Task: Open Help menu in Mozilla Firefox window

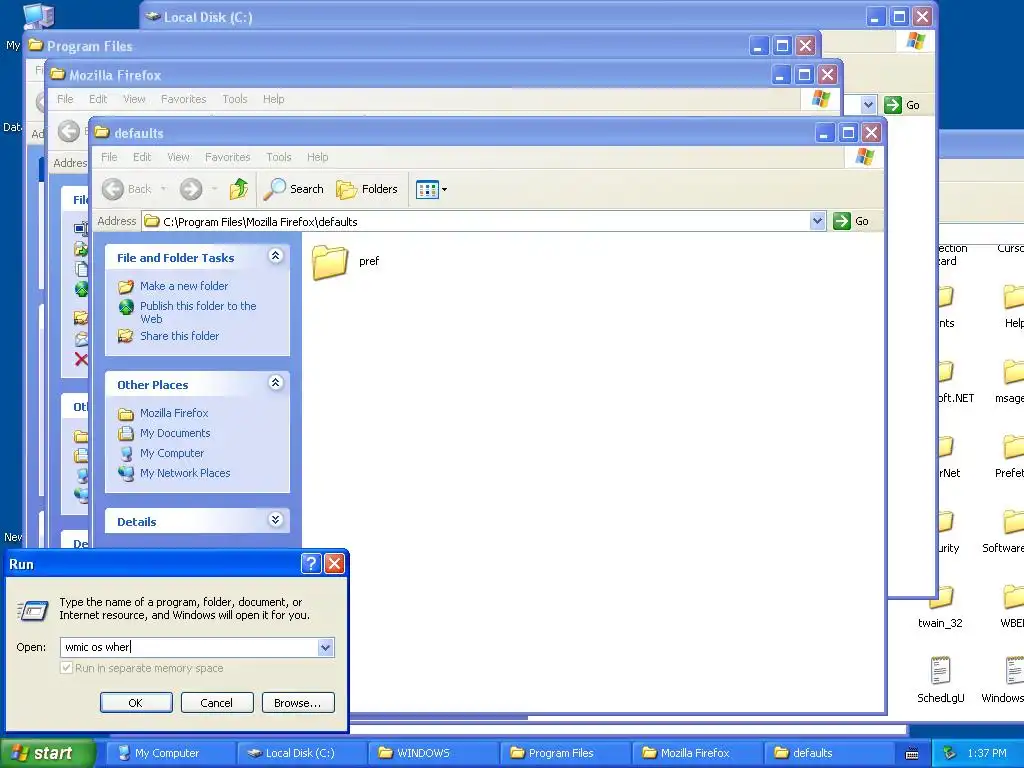Action: coord(274,99)
